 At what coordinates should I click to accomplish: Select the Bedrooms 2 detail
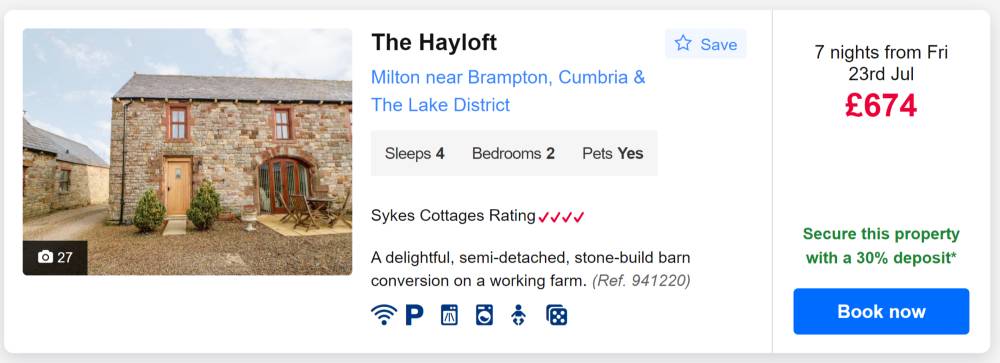click(513, 154)
